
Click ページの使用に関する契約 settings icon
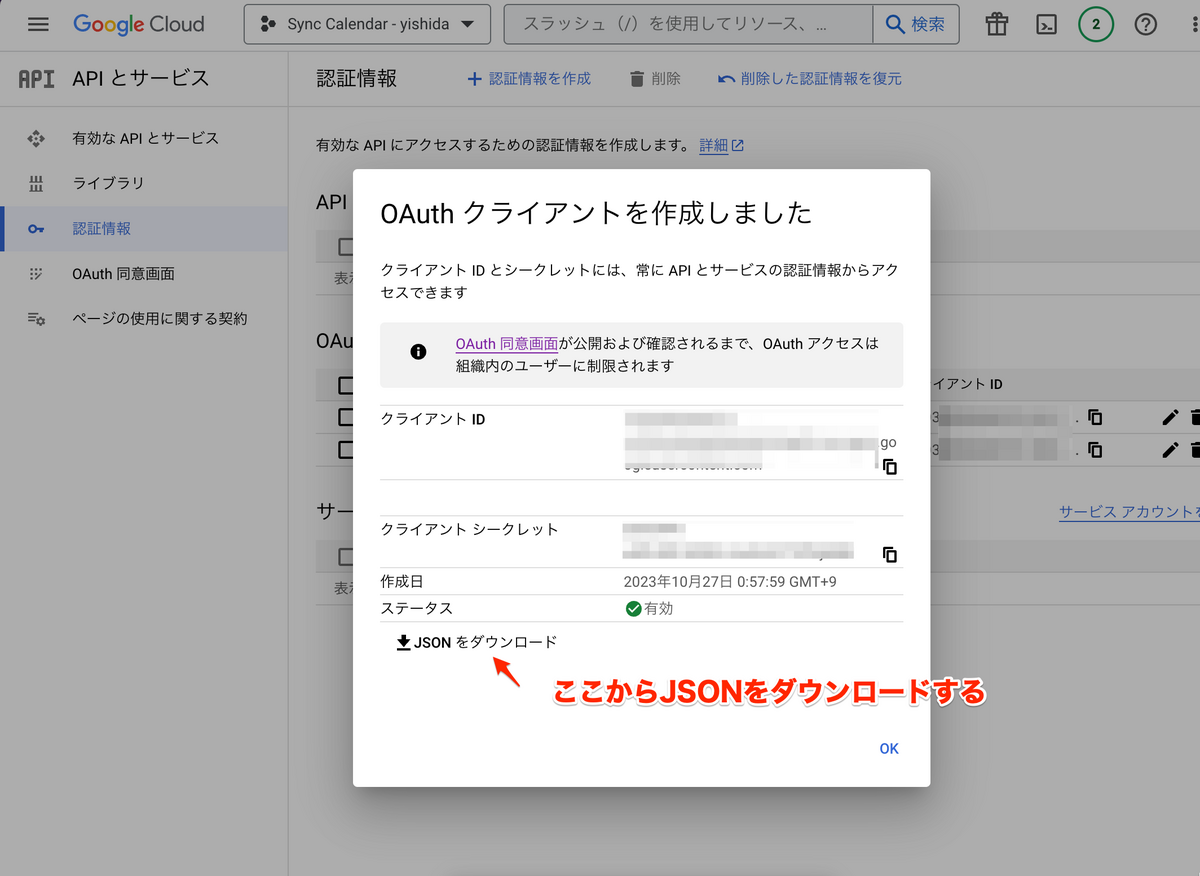tap(36, 319)
